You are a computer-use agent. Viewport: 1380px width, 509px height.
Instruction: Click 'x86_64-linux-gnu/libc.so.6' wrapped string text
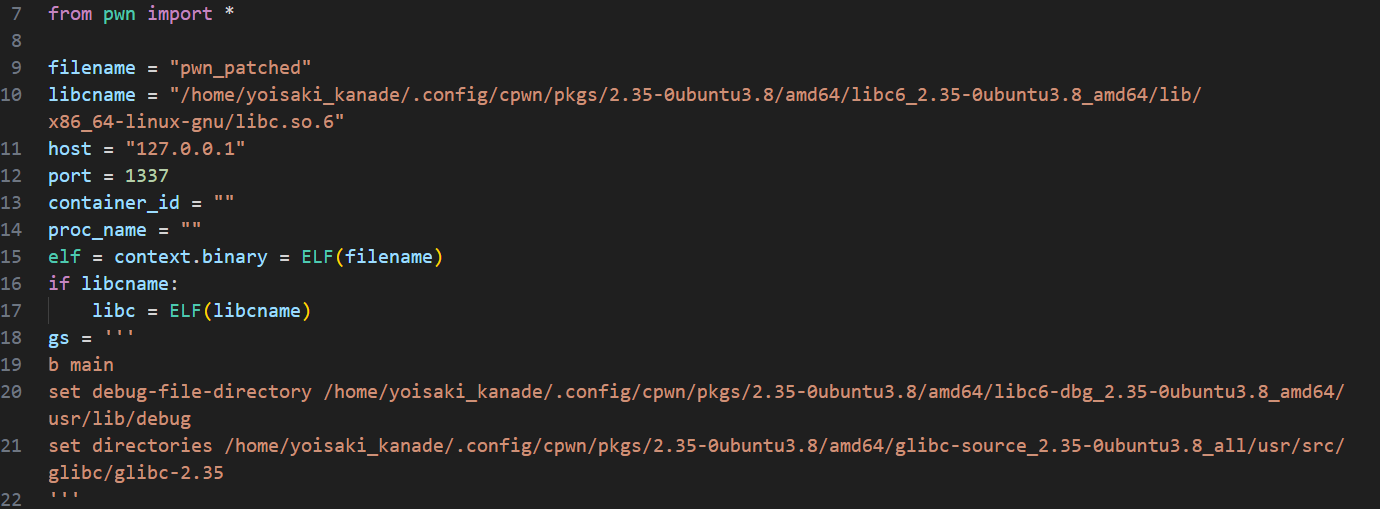(x=196, y=122)
